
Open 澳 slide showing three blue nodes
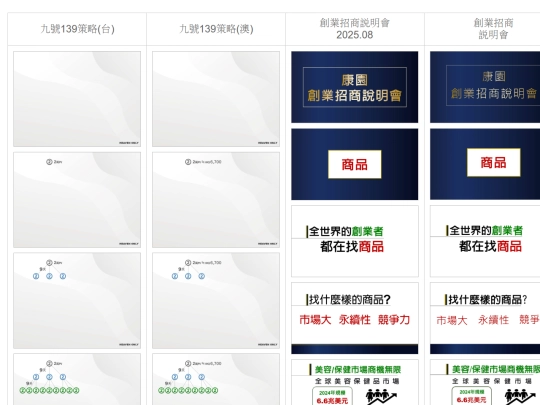click(x=216, y=300)
